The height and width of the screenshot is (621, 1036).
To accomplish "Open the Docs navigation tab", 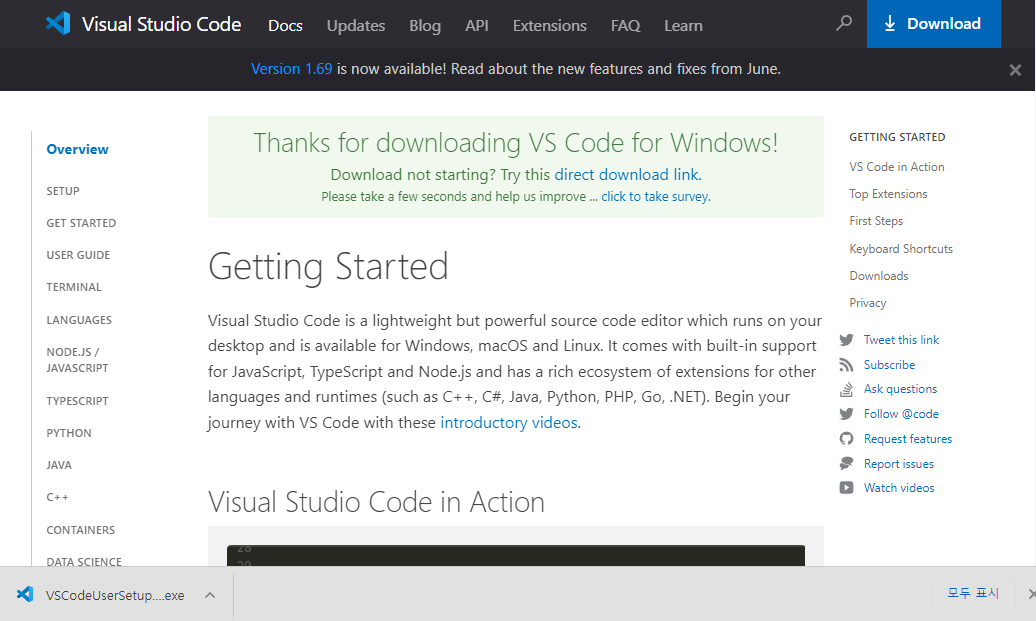I will [285, 26].
